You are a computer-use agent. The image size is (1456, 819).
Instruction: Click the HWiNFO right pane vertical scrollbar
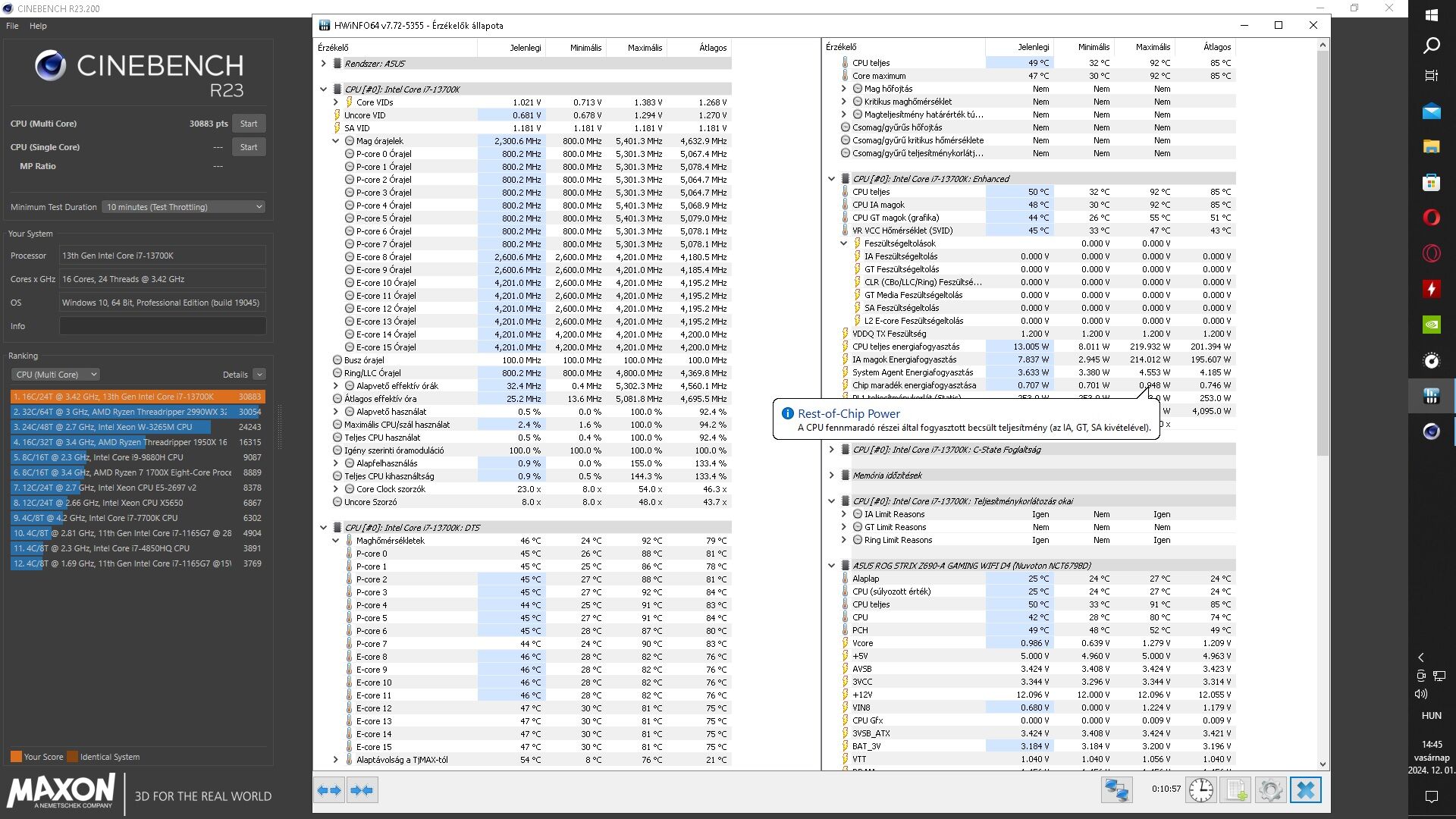(1323, 253)
